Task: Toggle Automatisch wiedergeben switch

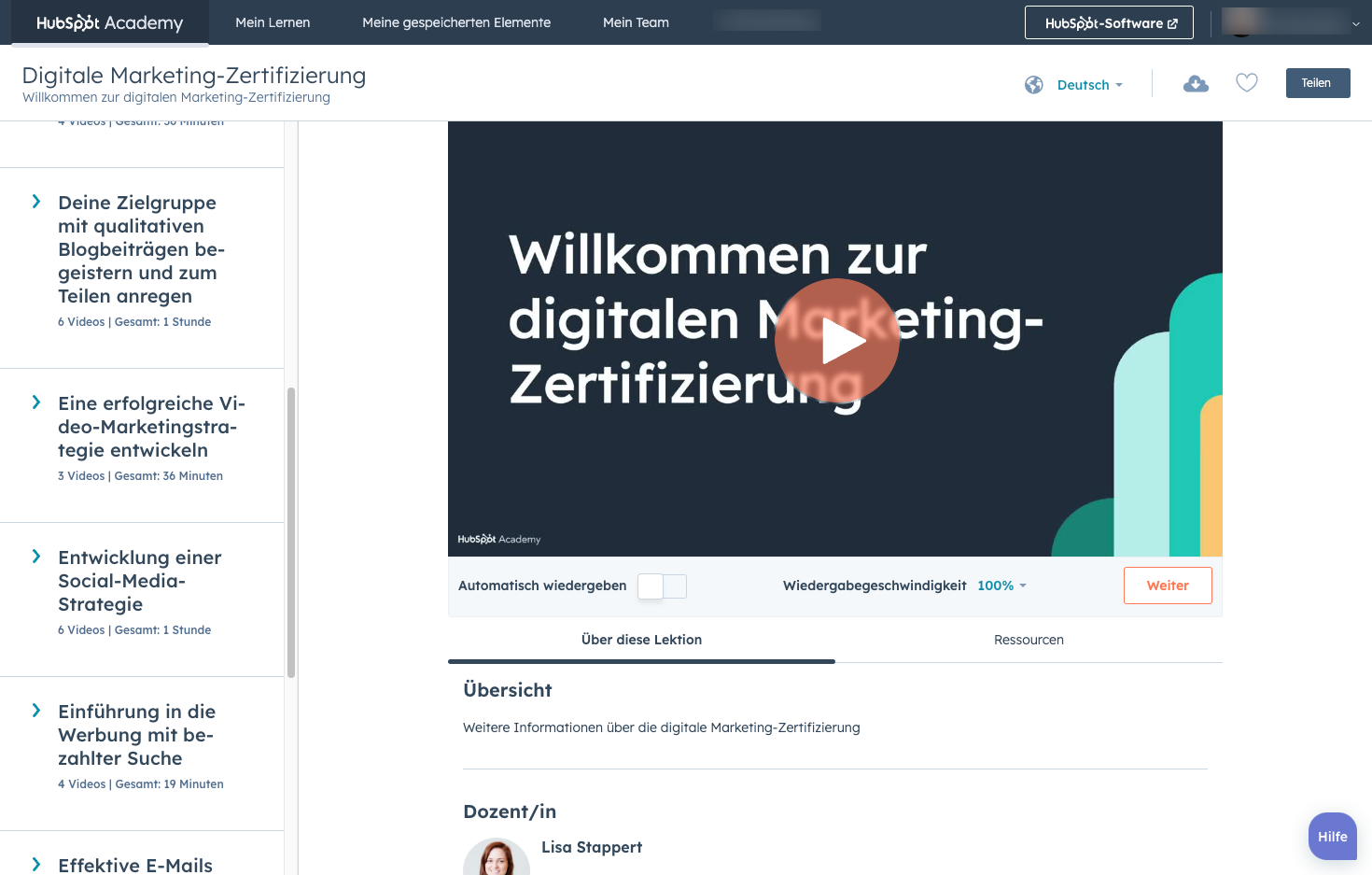Action: (662, 586)
